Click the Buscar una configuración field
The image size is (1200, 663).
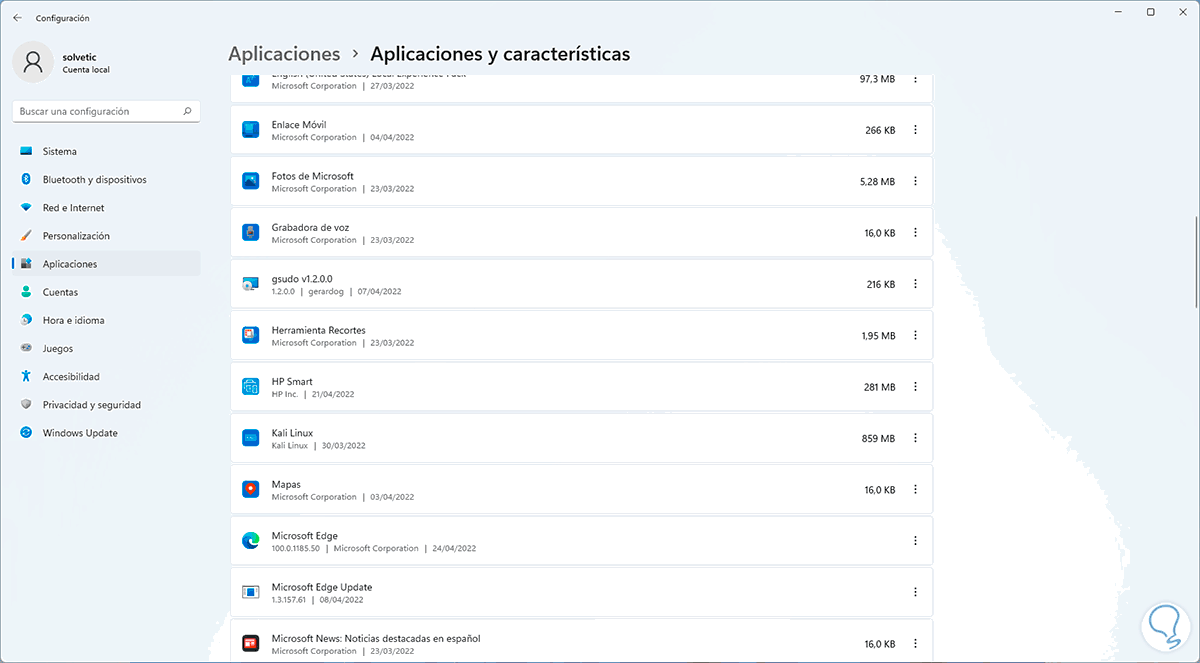(98, 112)
